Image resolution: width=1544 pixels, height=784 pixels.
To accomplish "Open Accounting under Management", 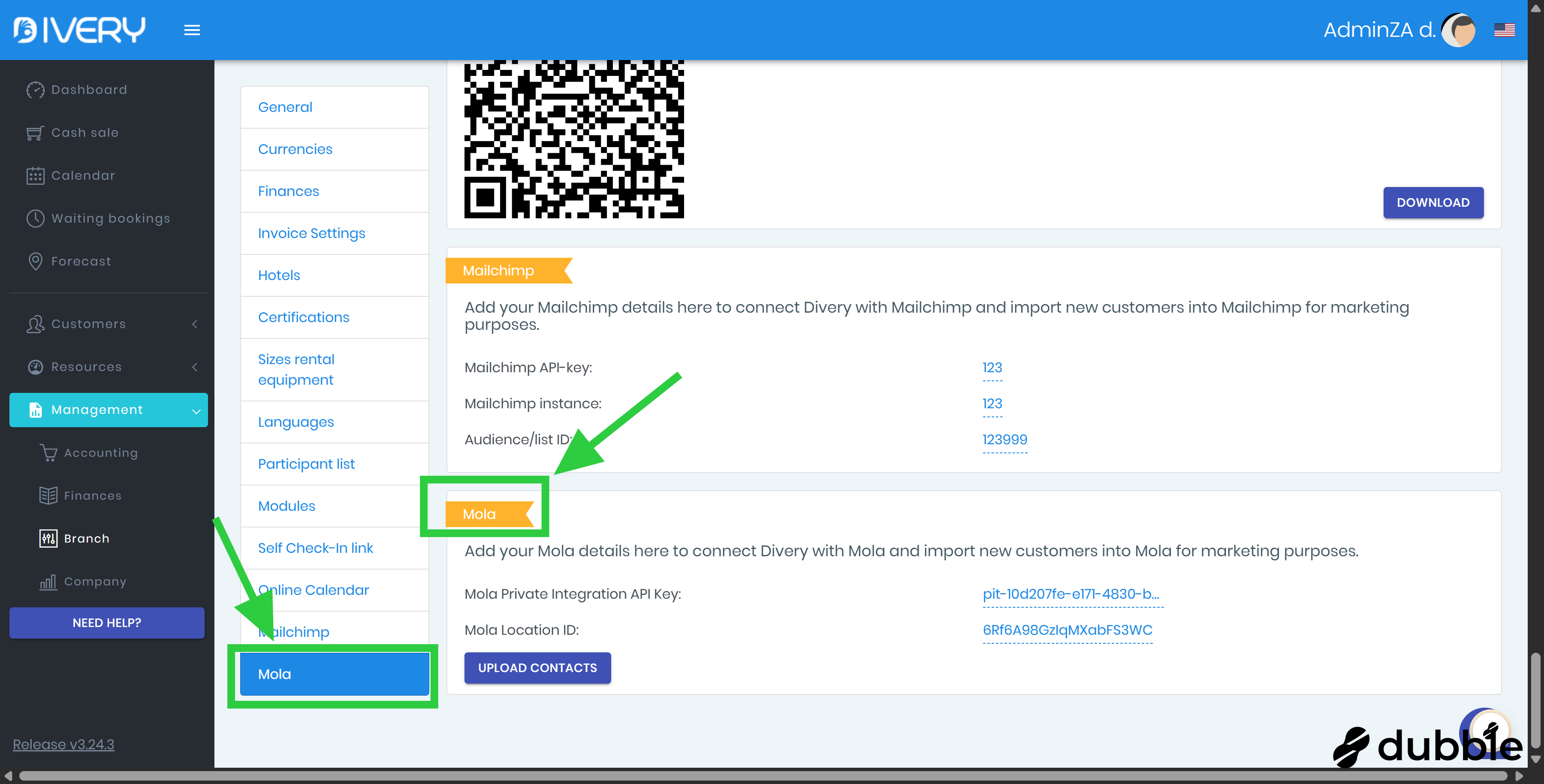I will point(101,453).
